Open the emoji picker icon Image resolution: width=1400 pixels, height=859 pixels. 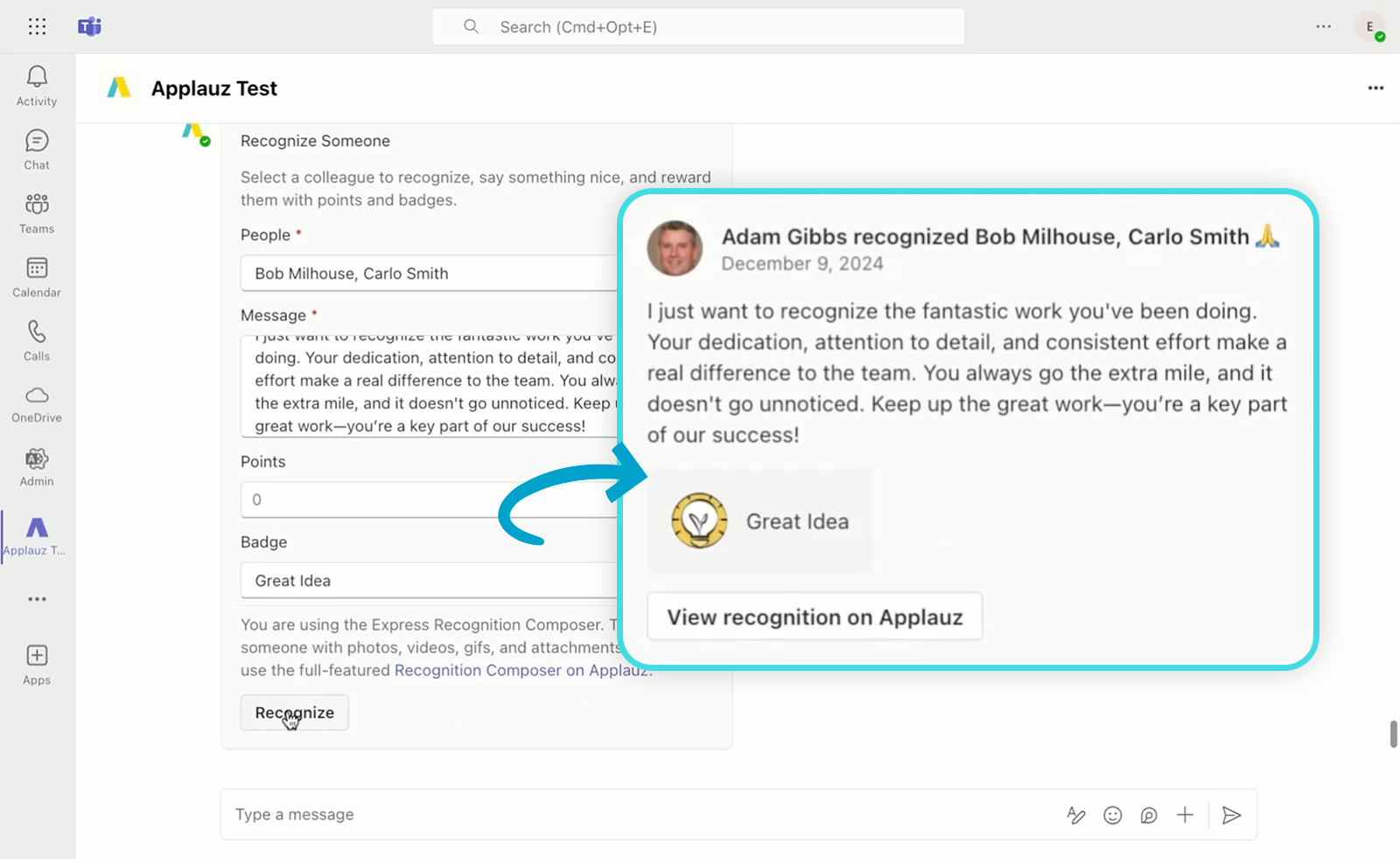[1112, 815]
